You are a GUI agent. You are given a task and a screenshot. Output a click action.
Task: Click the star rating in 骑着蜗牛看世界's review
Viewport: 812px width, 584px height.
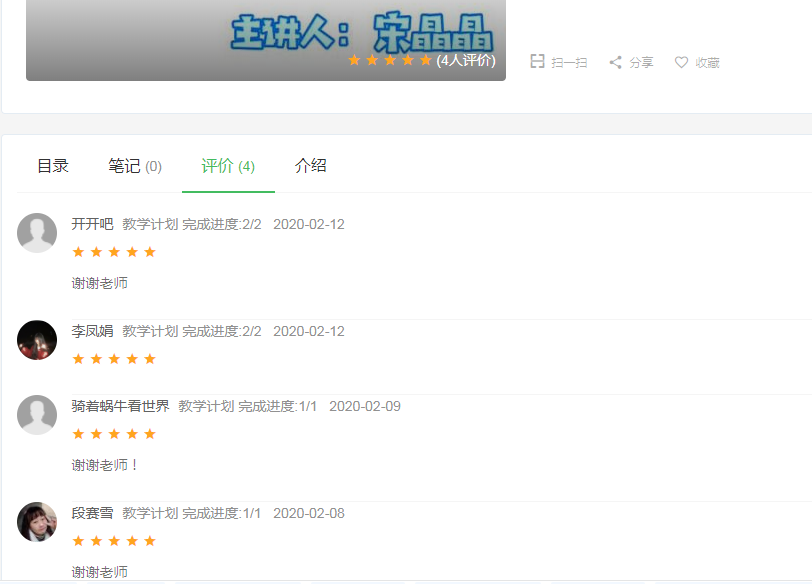tap(114, 434)
